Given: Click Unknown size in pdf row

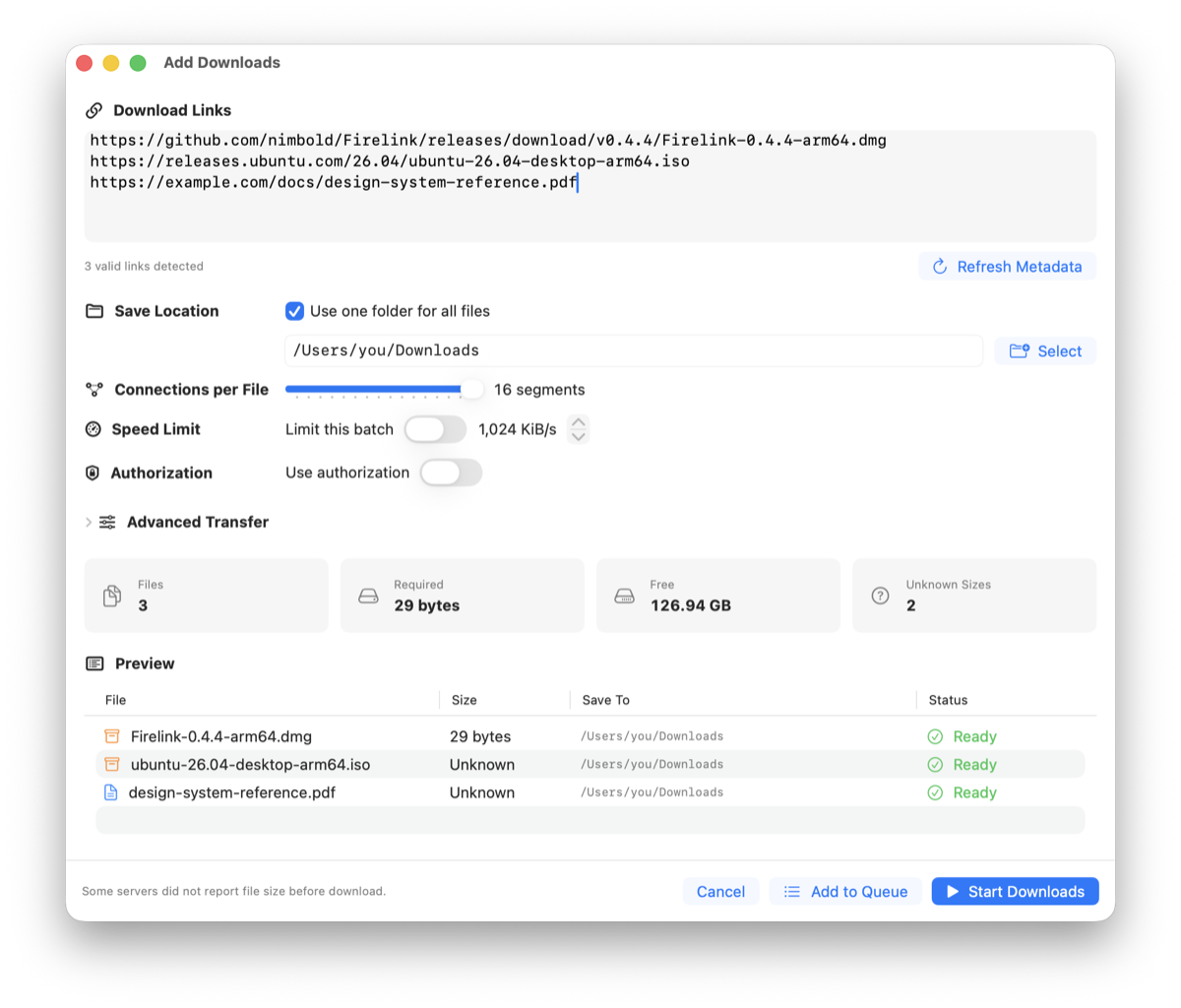Looking at the screenshot, I should (x=482, y=792).
